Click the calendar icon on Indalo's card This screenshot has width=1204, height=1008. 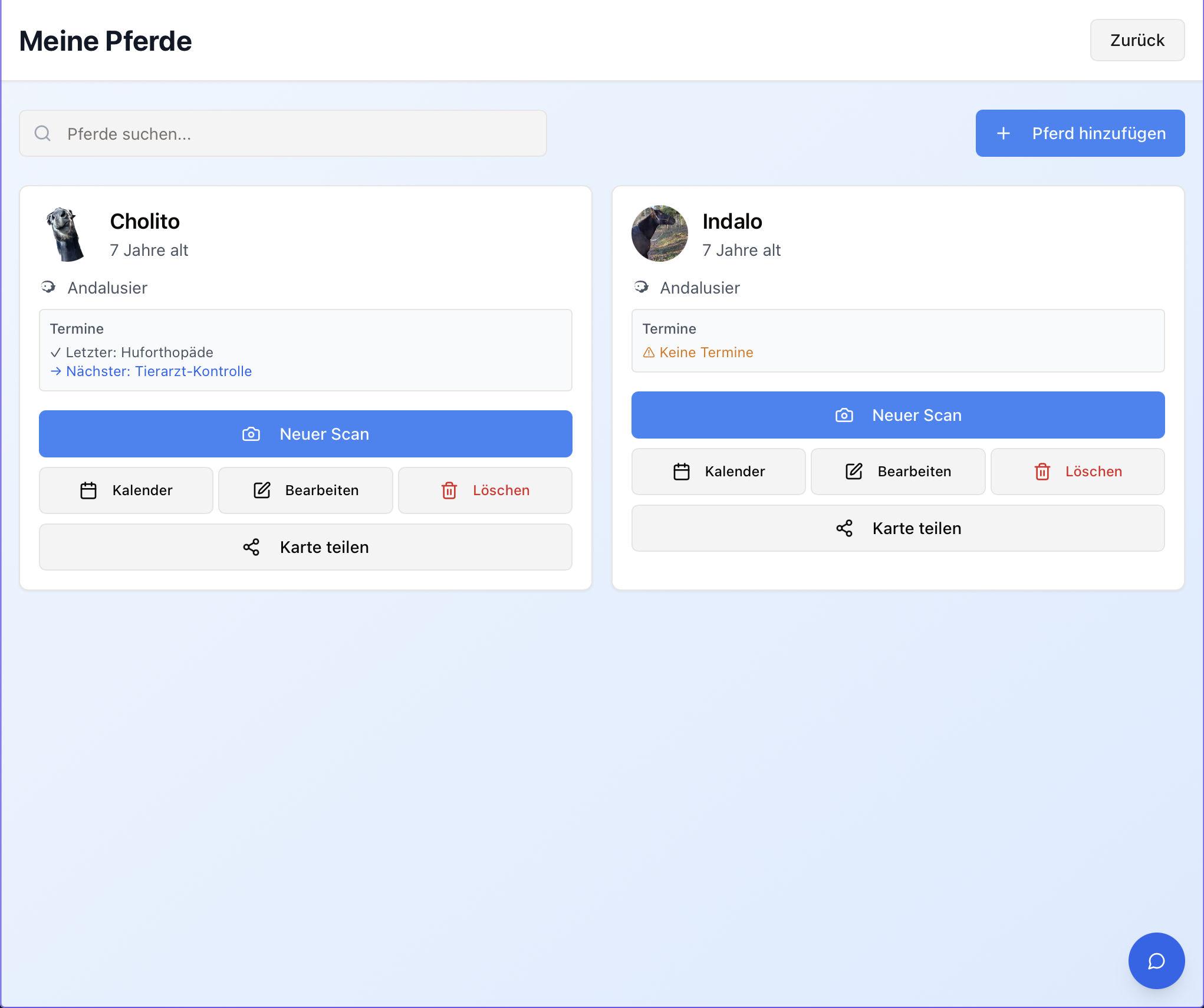click(681, 472)
